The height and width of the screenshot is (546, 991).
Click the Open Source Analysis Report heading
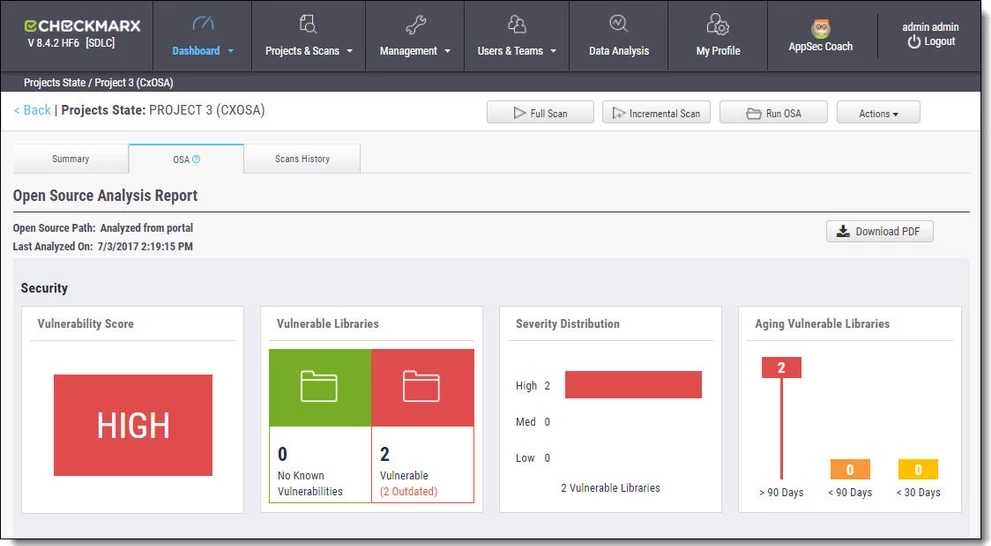click(105, 196)
